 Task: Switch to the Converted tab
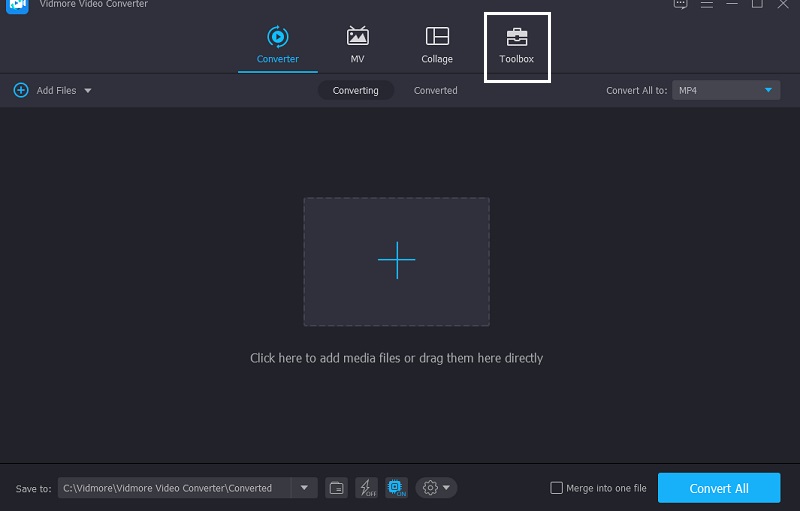[x=435, y=90]
